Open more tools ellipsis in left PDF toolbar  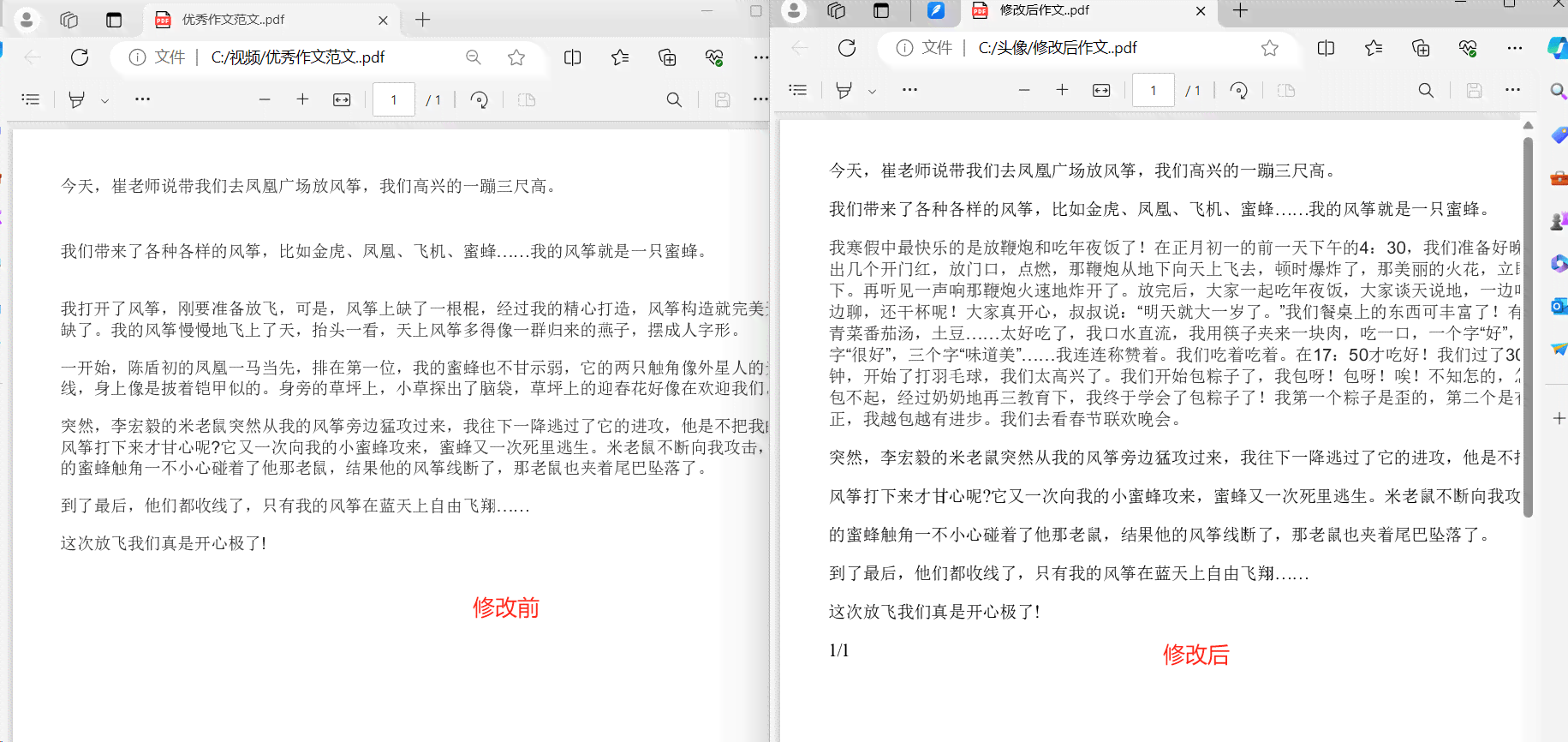[x=142, y=99]
